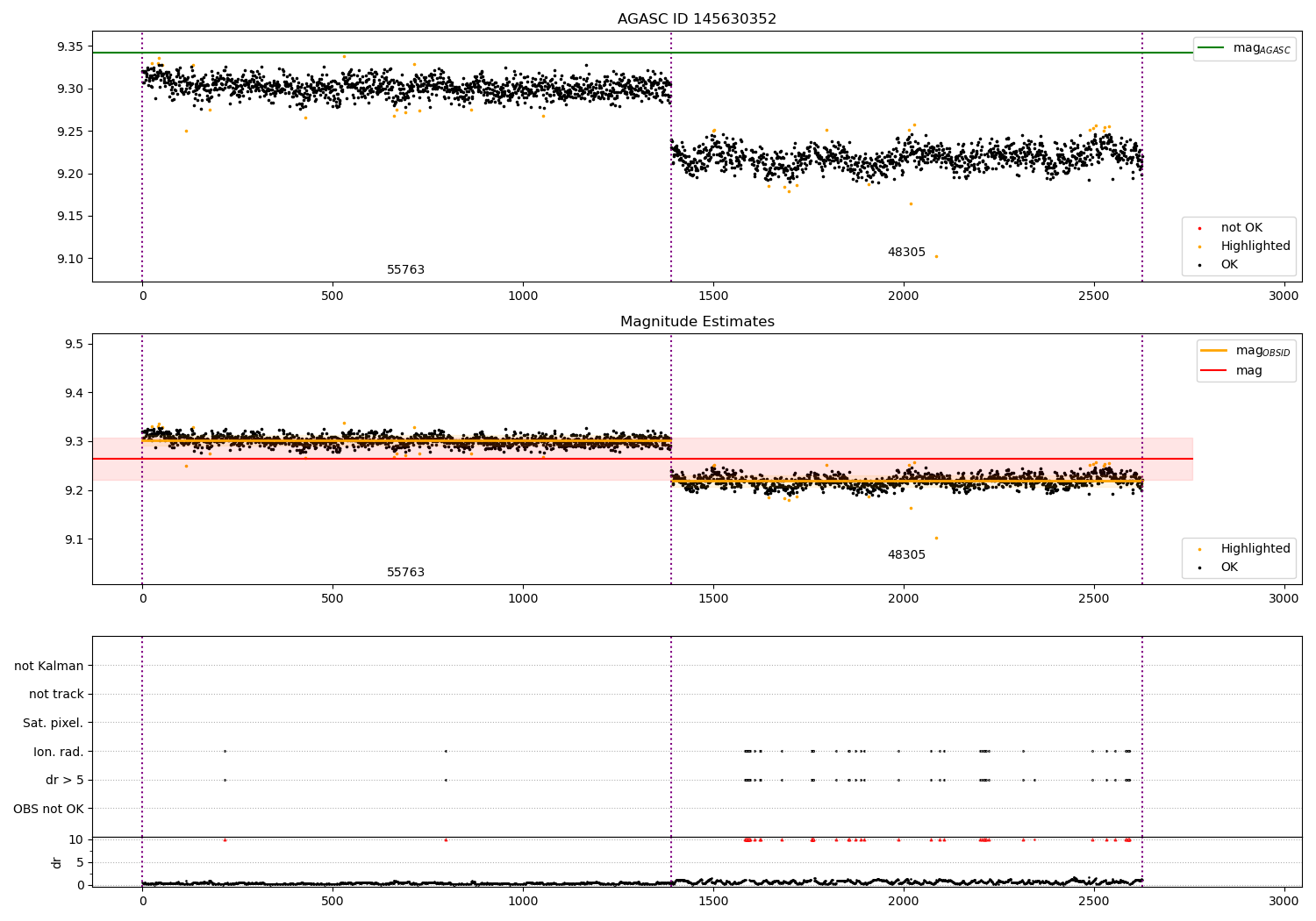Click the 9.25 y-axis tick label
This screenshot has height=921, width=1316.
[x=70, y=132]
